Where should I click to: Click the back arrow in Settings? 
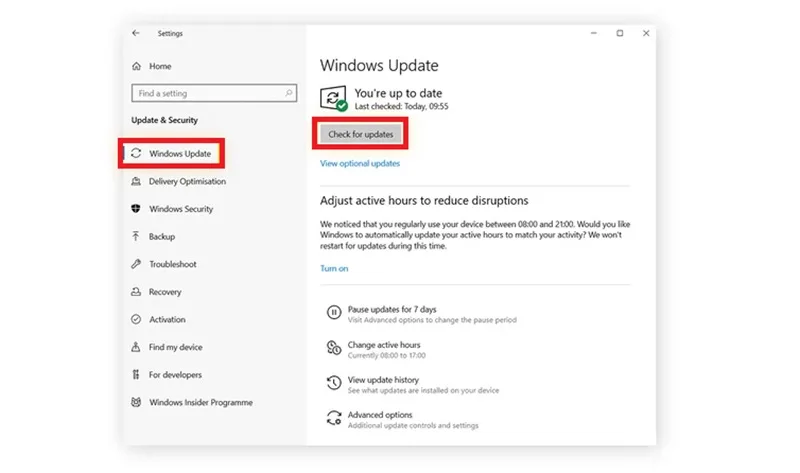point(136,33)
